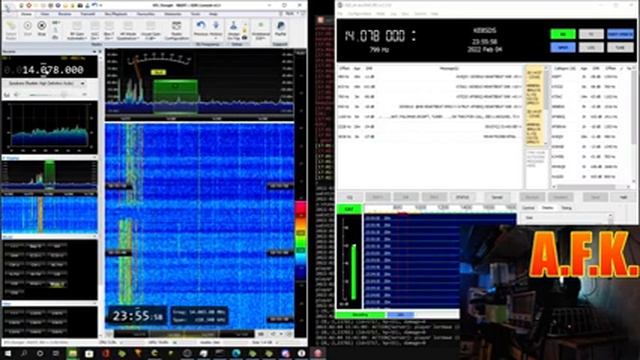Screen dimensions: 640x360
Task: Open Select Radio in SDR Console ribbon
Action: pyautogui.click(x=11, y=30)
